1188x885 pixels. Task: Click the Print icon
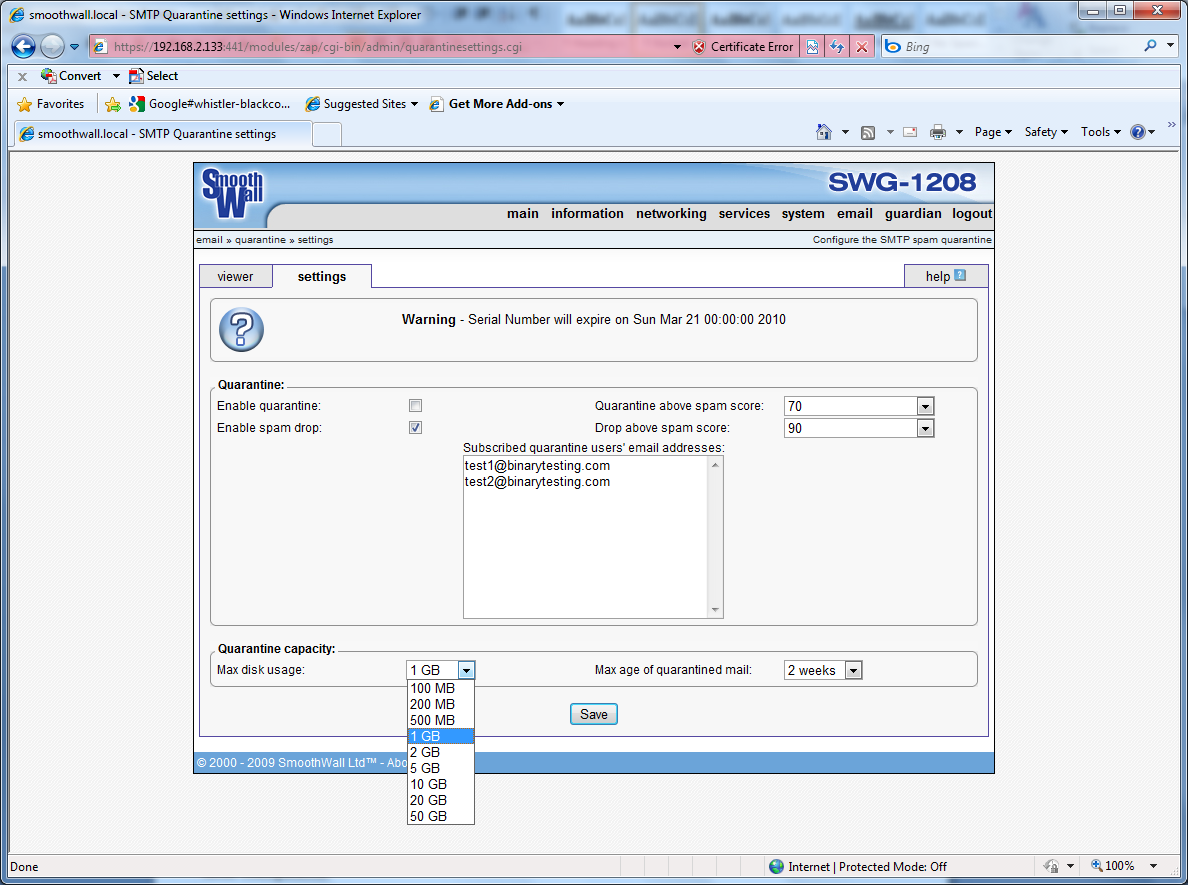coord(938,132)
